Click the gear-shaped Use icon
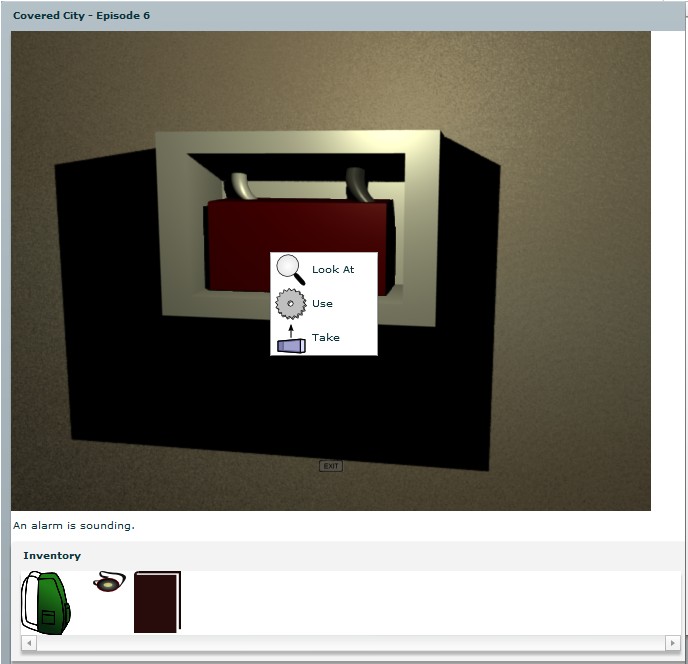 point(290,303)
